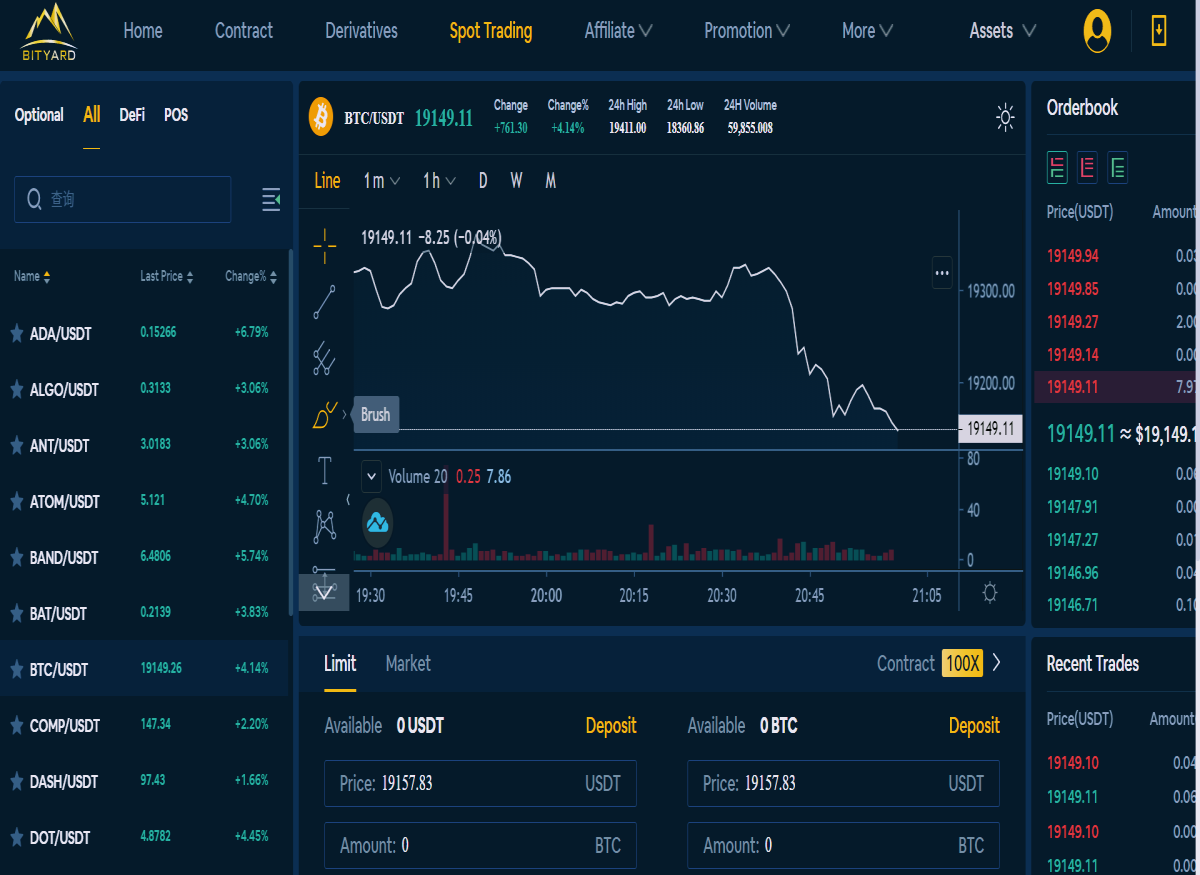Favorite BAND/USDT with its star

[x=16, y=557]
